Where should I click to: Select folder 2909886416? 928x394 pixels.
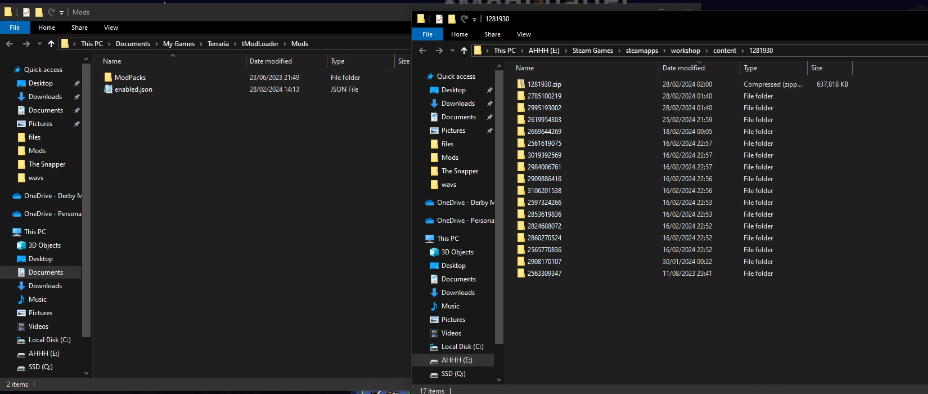(544, 179)
